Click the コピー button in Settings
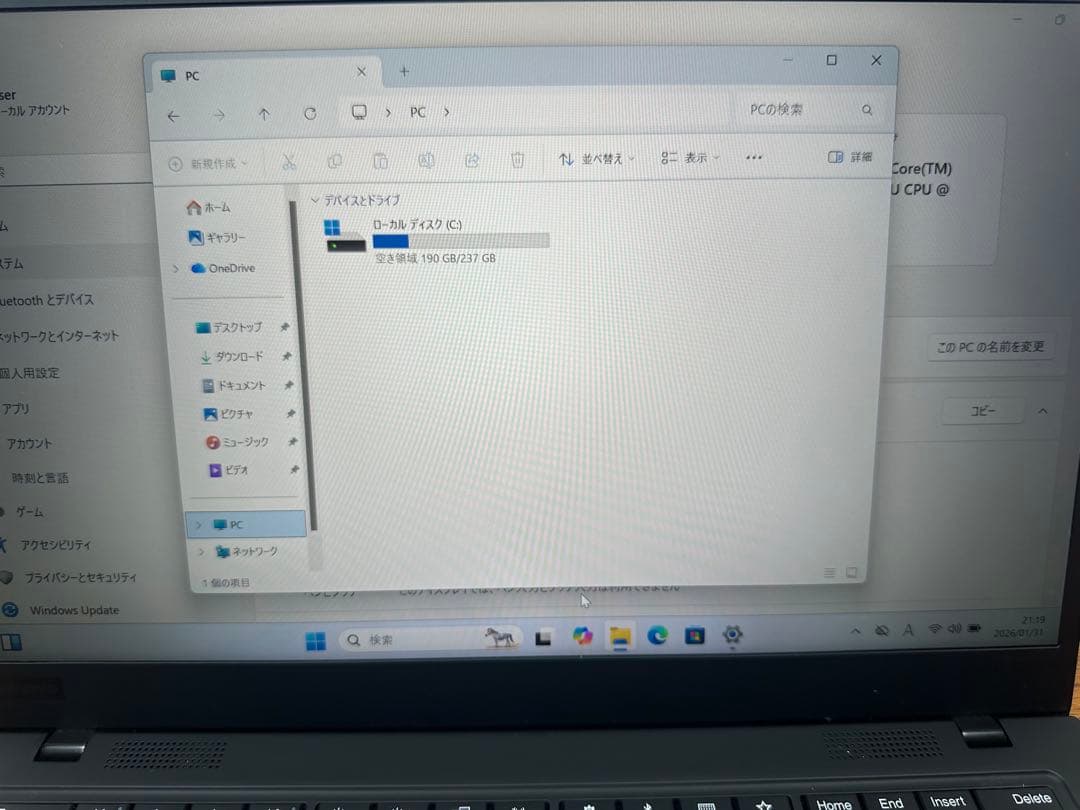Screen dimensions: 1080x810 982,412
